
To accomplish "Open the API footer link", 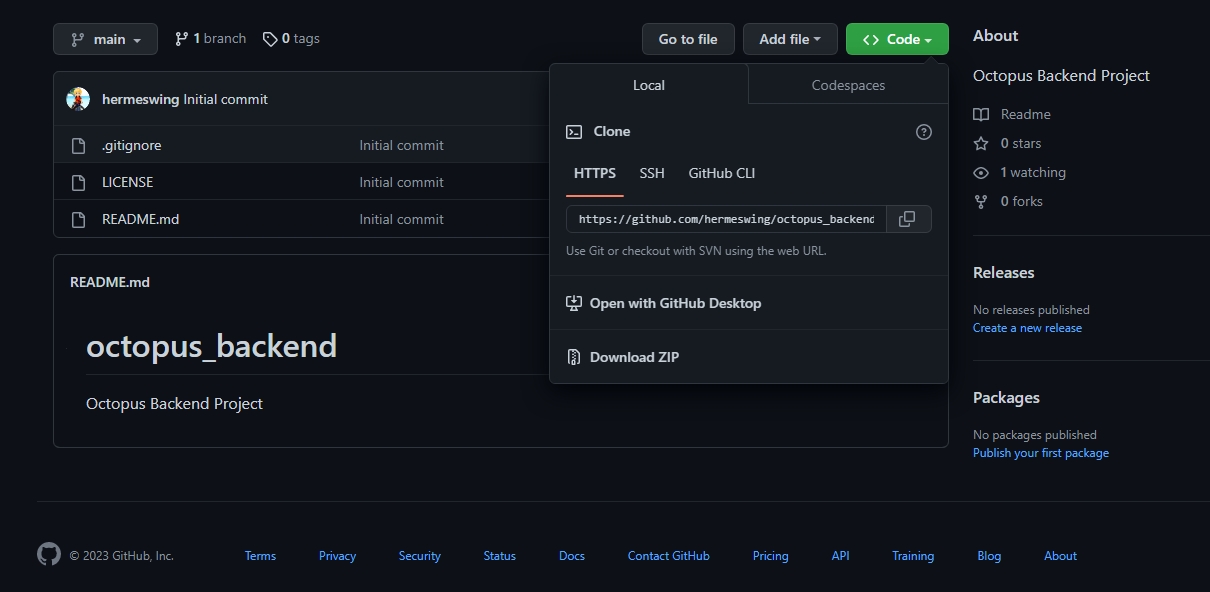I will pos(841,556).
